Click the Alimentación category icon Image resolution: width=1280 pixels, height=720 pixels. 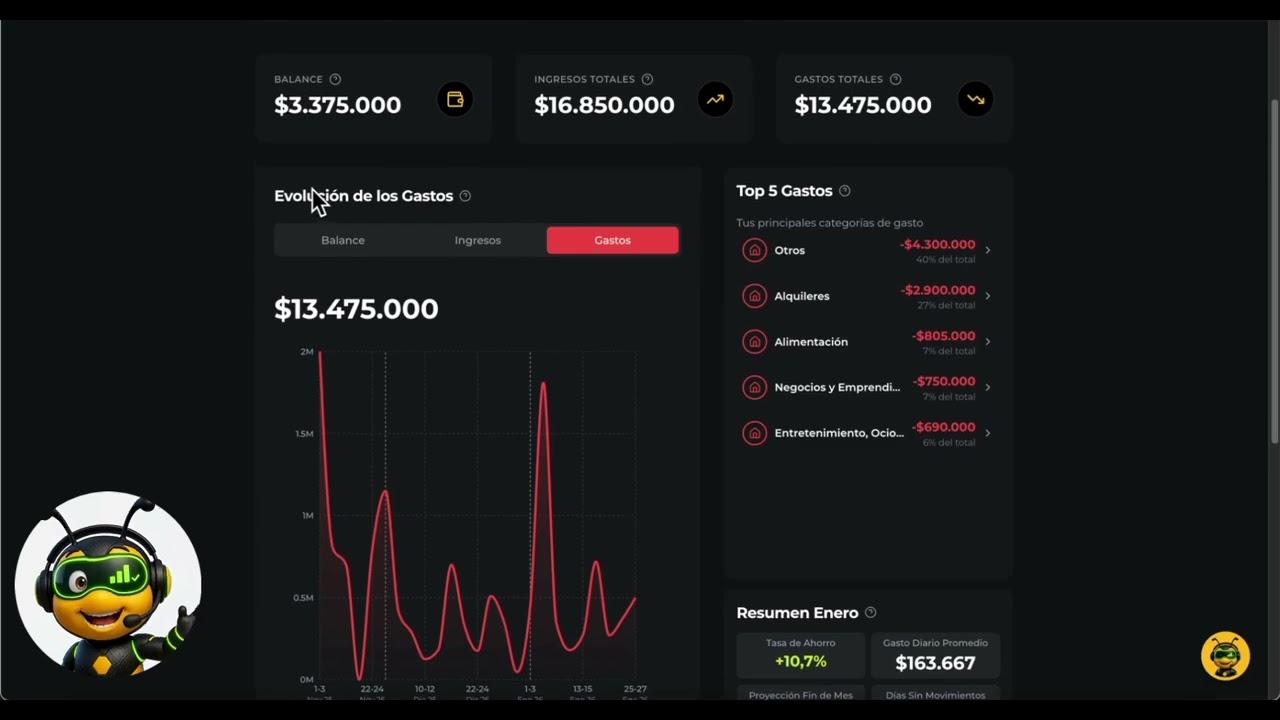(755, 342)
